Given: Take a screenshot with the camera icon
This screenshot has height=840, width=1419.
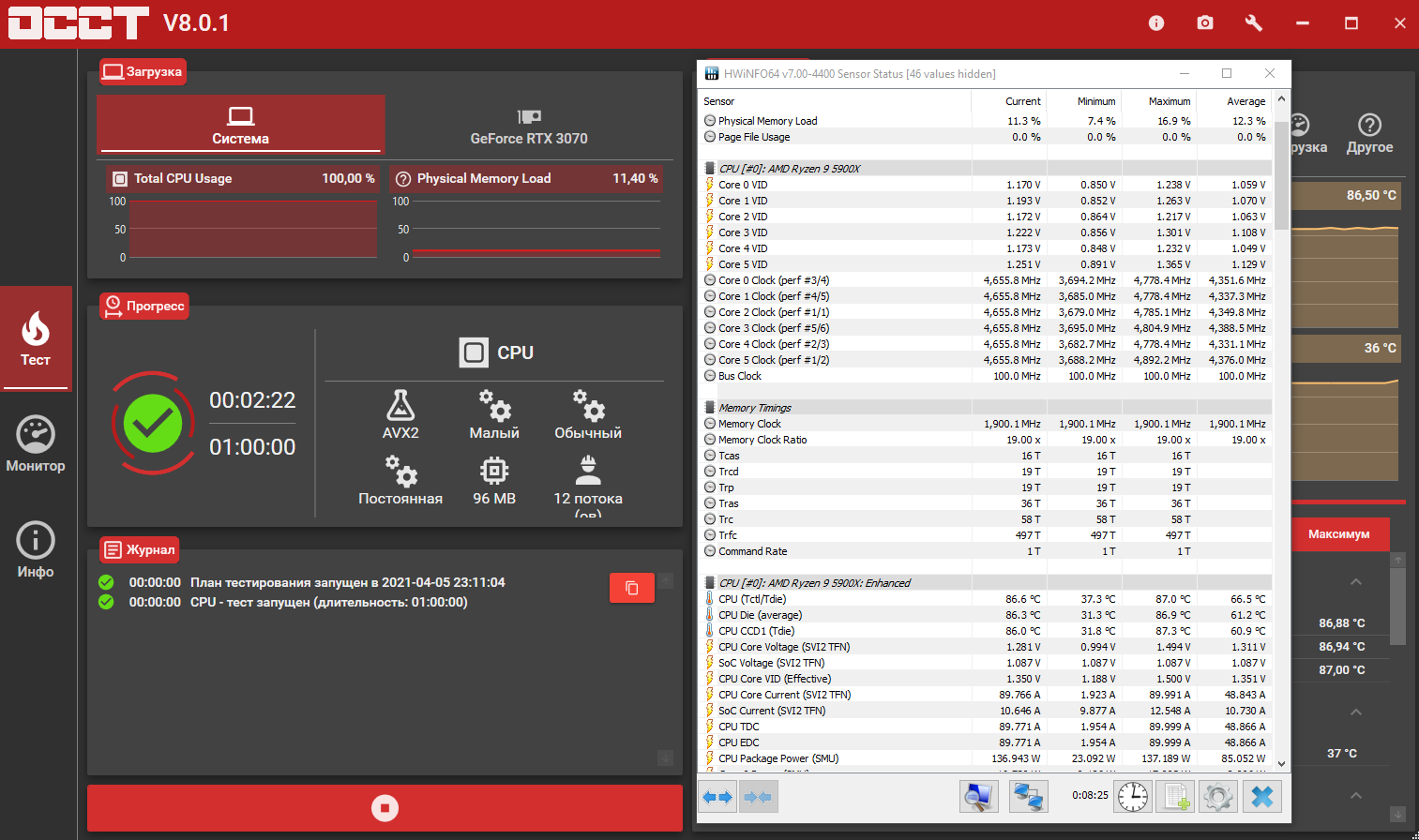Looking at the screenshot, I should 1205,22.
